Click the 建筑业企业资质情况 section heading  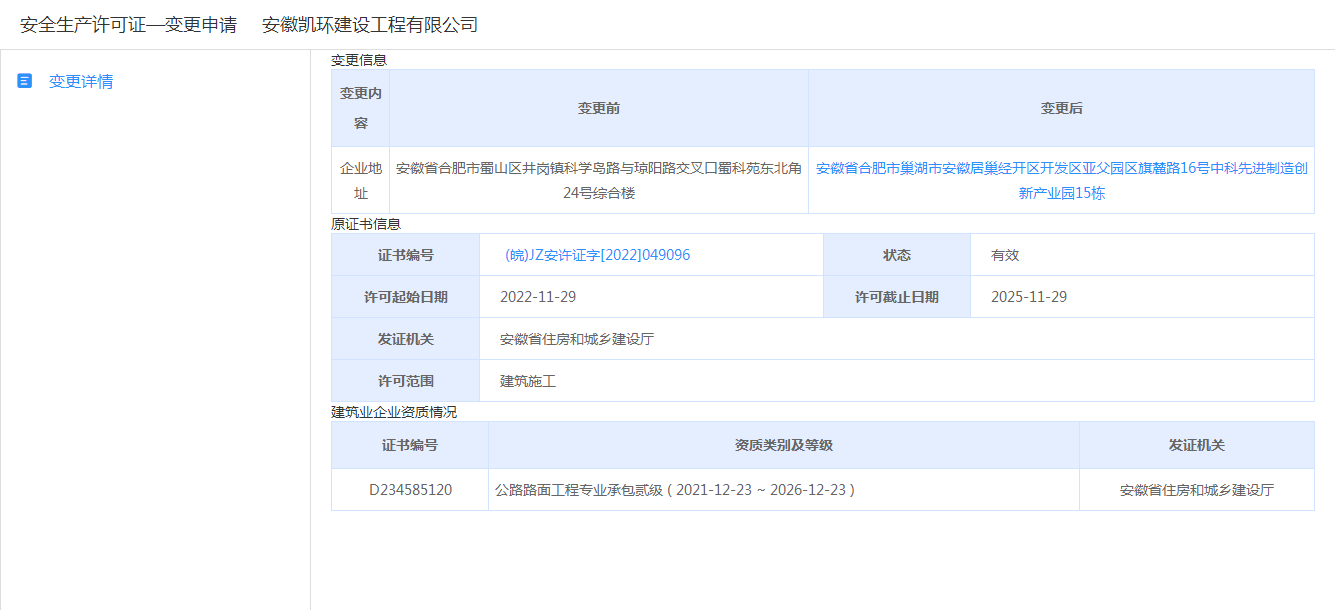(394, 412)
